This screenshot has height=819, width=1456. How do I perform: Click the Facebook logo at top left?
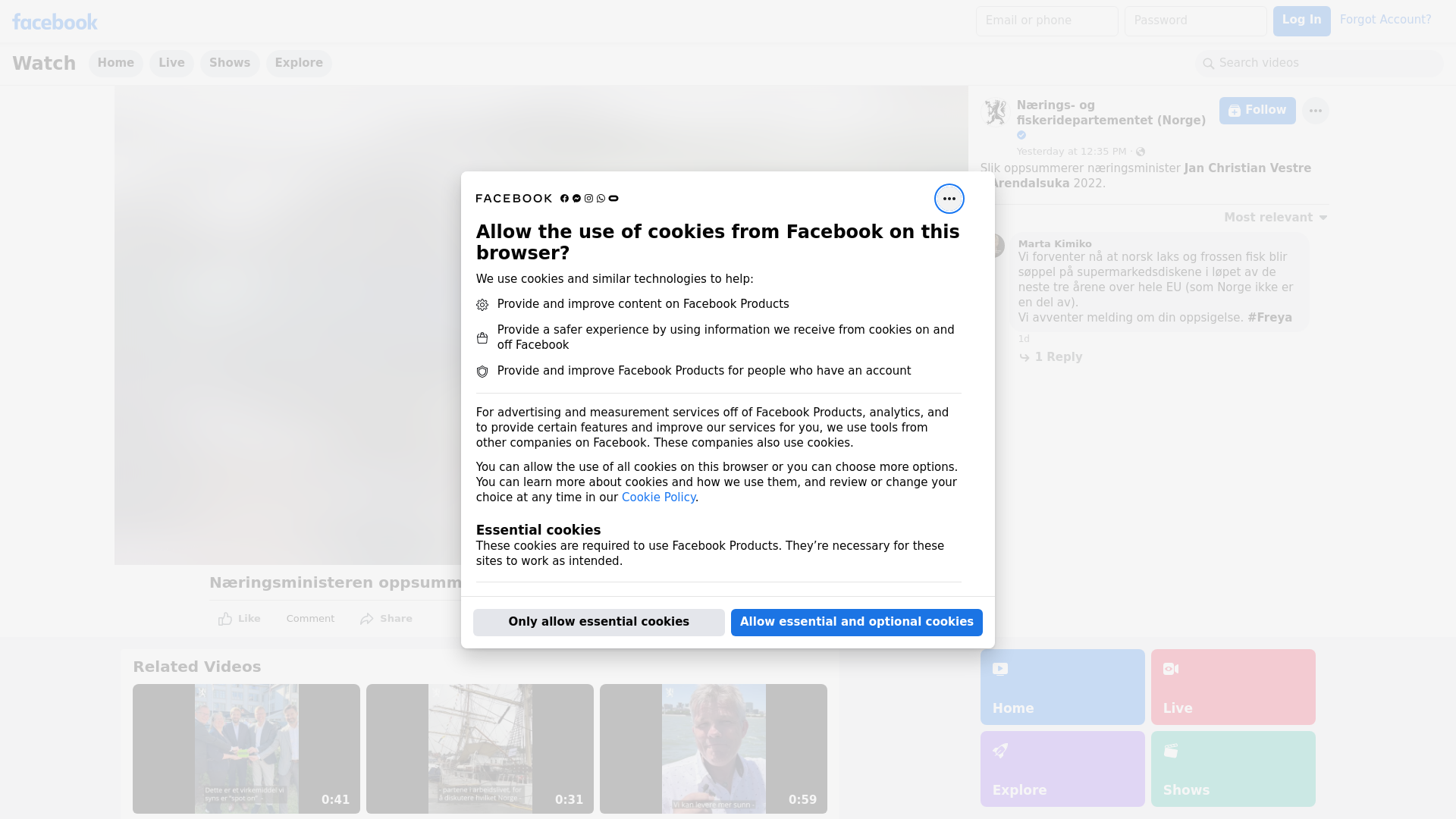click(55, 22)
